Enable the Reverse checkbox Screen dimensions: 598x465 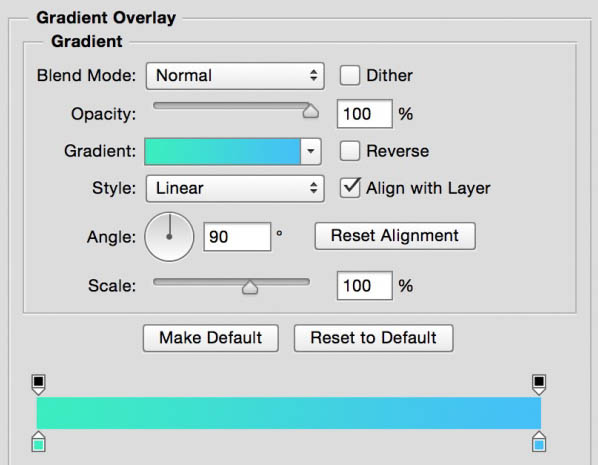click(350, 151)
